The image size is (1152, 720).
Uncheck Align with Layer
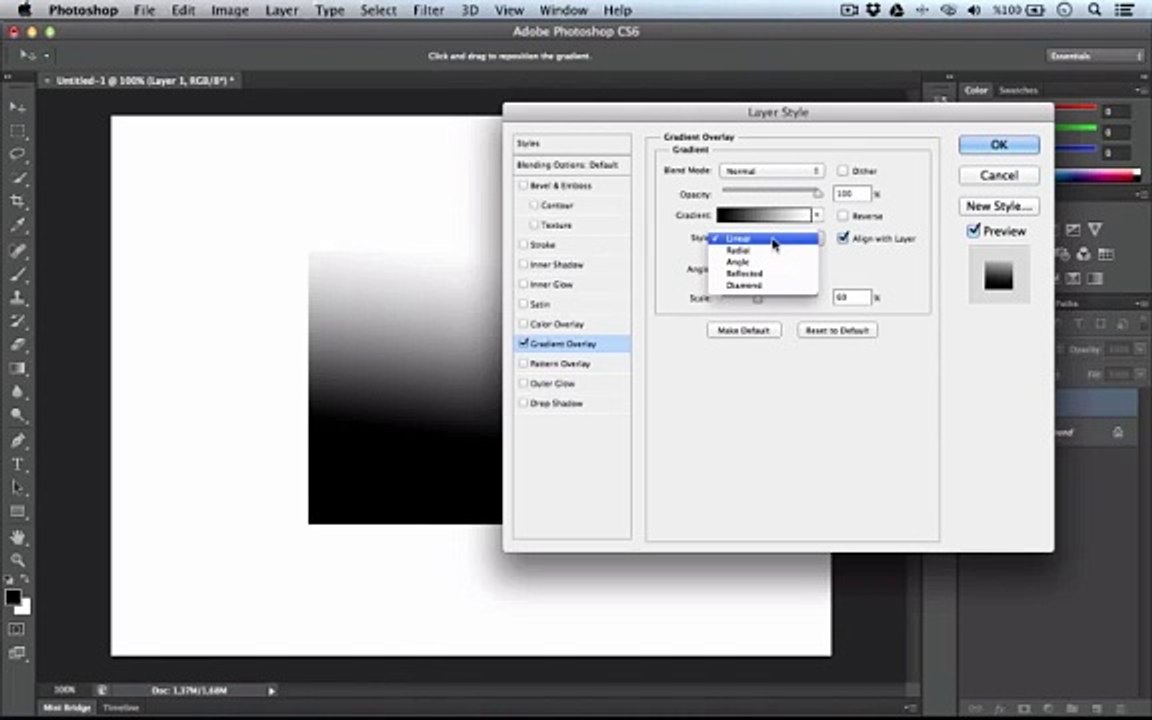[843, 237]
